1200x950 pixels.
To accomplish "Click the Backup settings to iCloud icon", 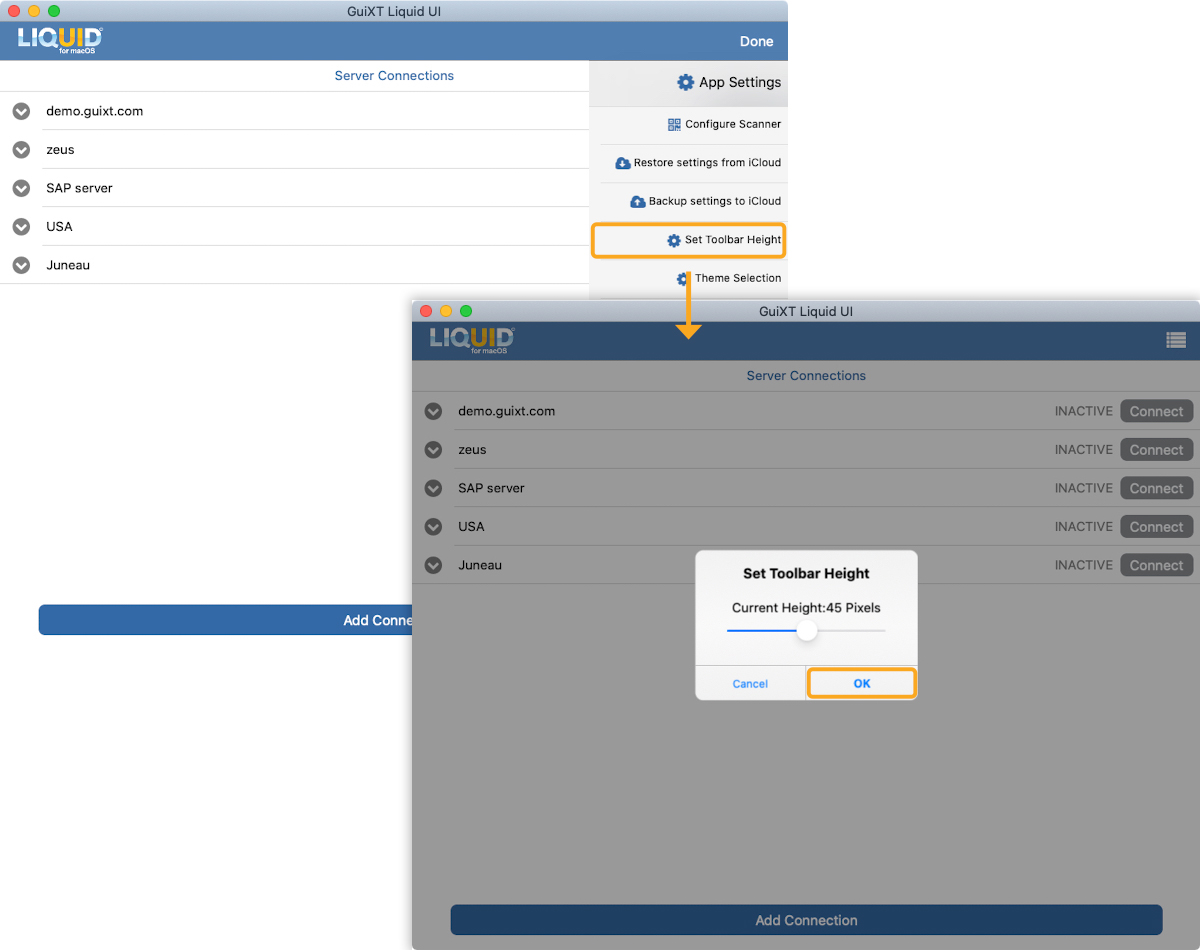I will (638, 202).
